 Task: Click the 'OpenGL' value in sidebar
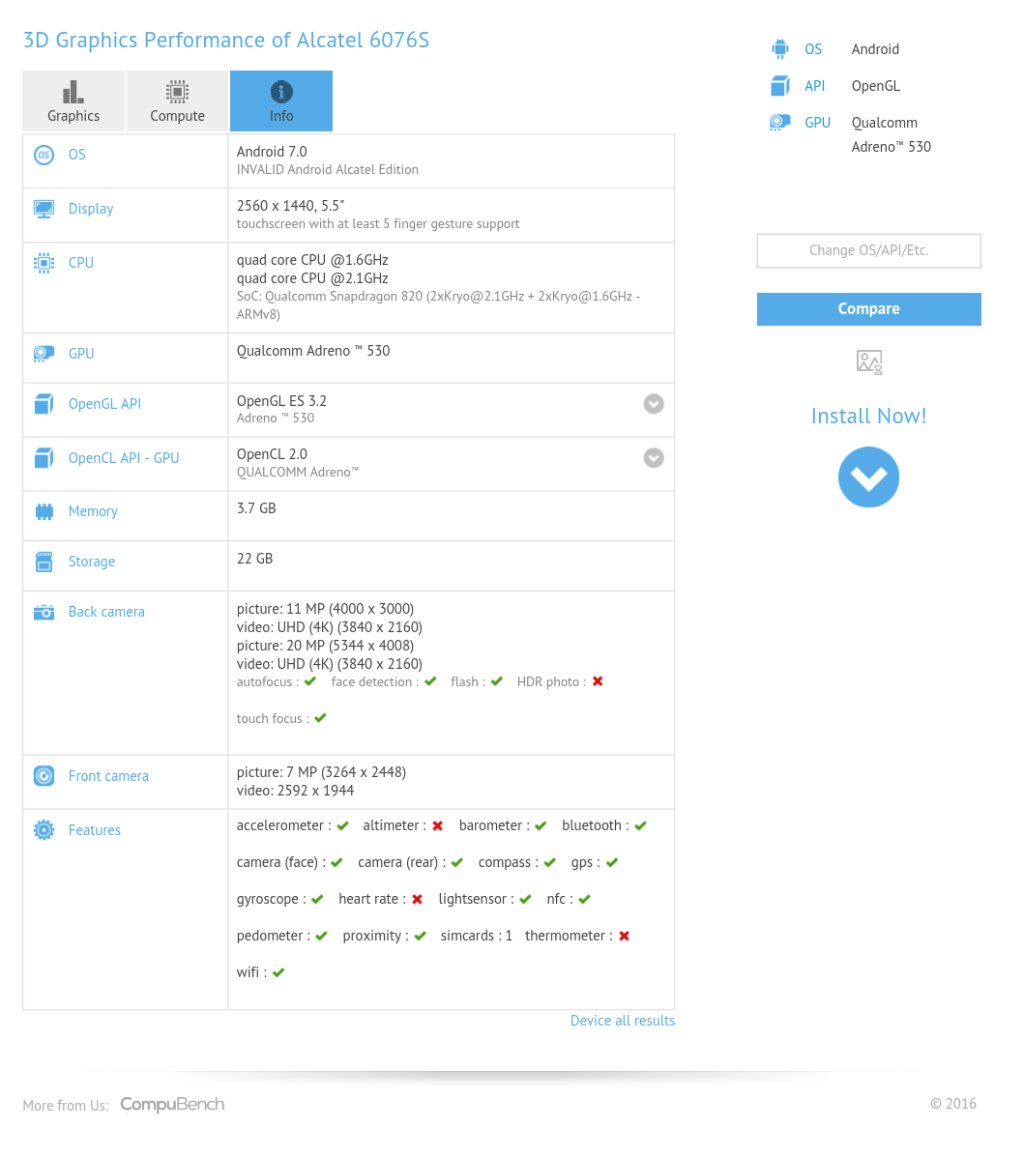(876, 86)
